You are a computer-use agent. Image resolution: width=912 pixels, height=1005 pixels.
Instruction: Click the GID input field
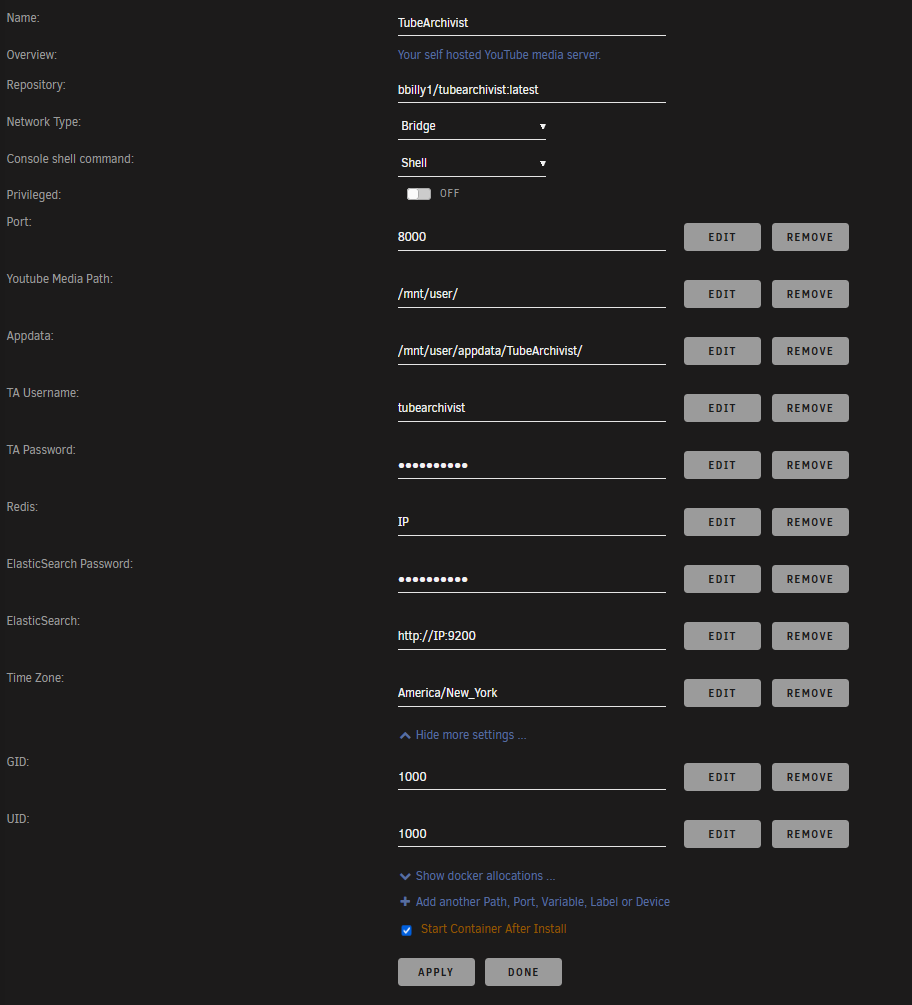click(x=531, y=777)
